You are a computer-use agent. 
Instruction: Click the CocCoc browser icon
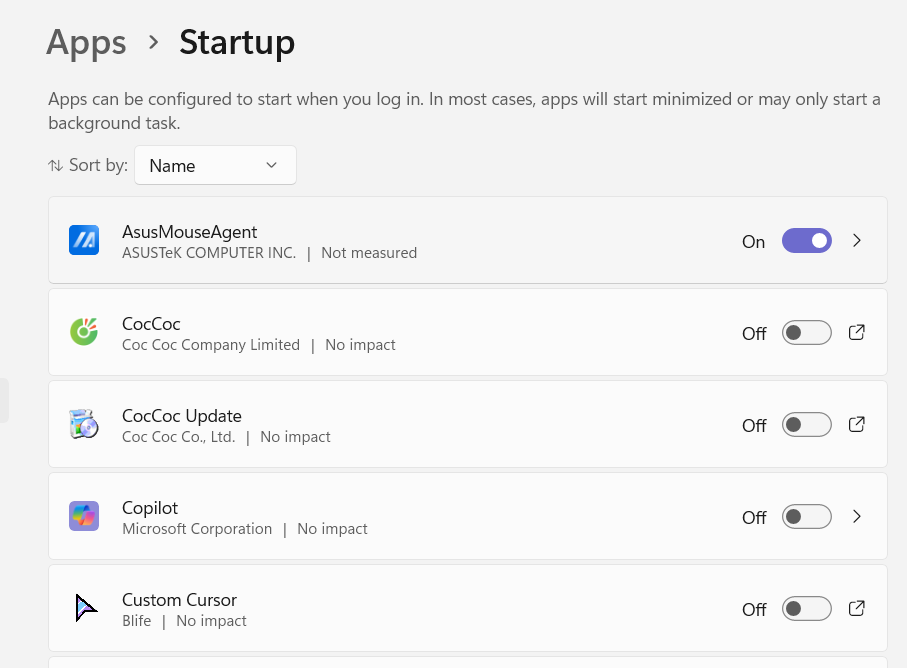pyautogui.click(x=84, y=332)
